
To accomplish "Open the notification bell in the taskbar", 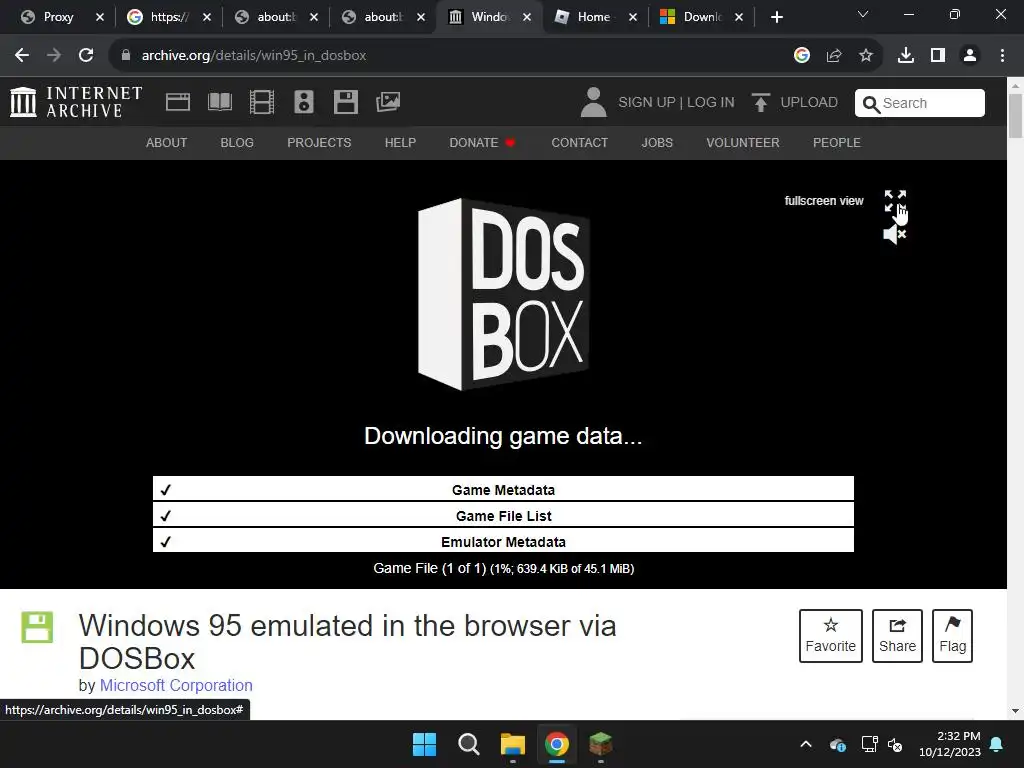I will tap(997, 744).
